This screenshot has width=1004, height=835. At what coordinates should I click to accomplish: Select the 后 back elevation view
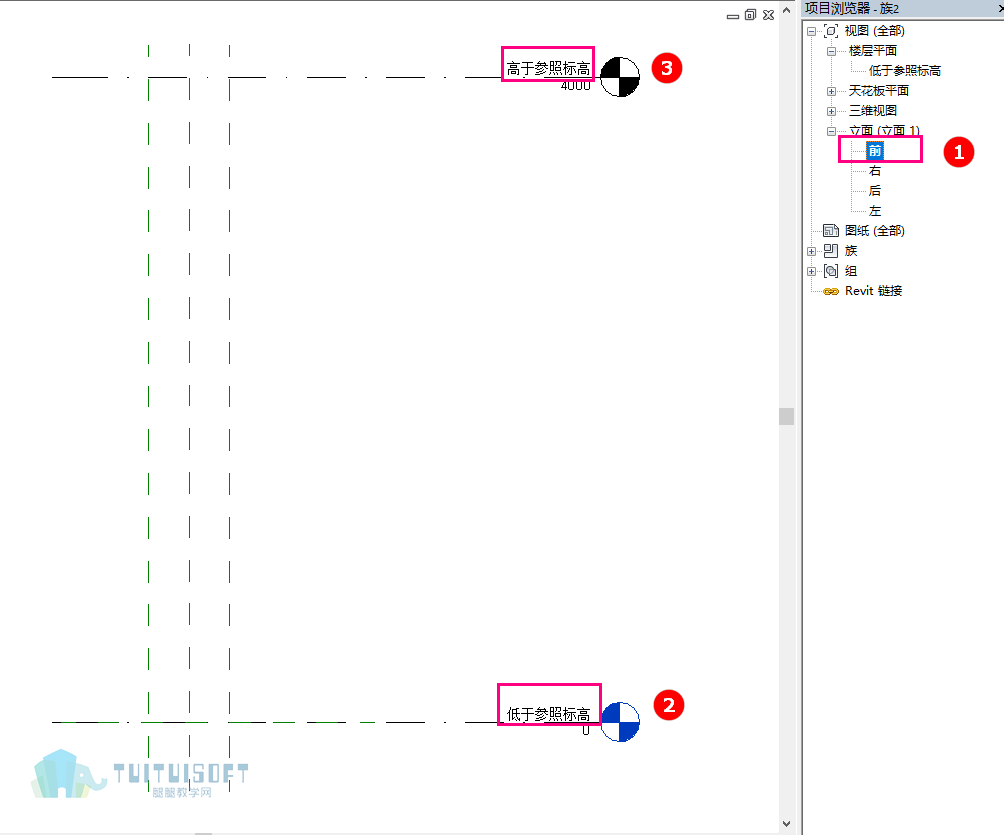pyautogui.click(x=875, y=190)
